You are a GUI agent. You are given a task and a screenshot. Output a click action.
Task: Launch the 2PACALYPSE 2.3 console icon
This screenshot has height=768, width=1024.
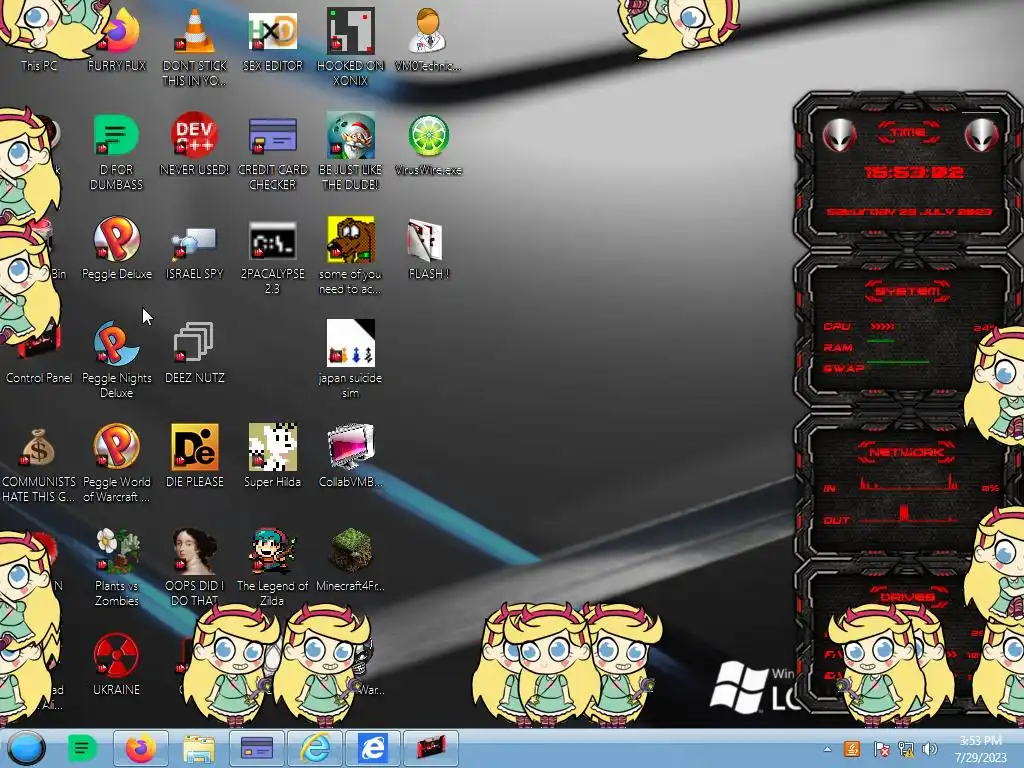(272, 256)
